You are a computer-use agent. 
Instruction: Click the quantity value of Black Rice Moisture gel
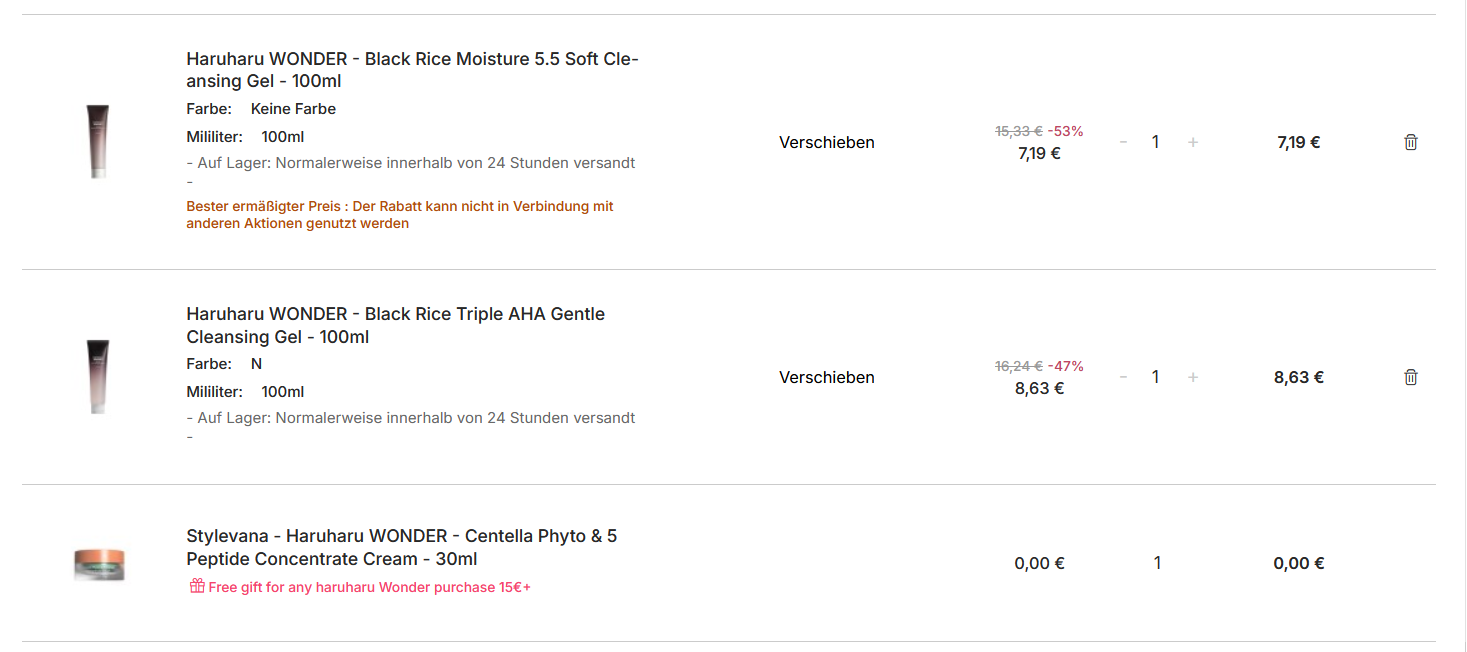tap(1155, 142)
